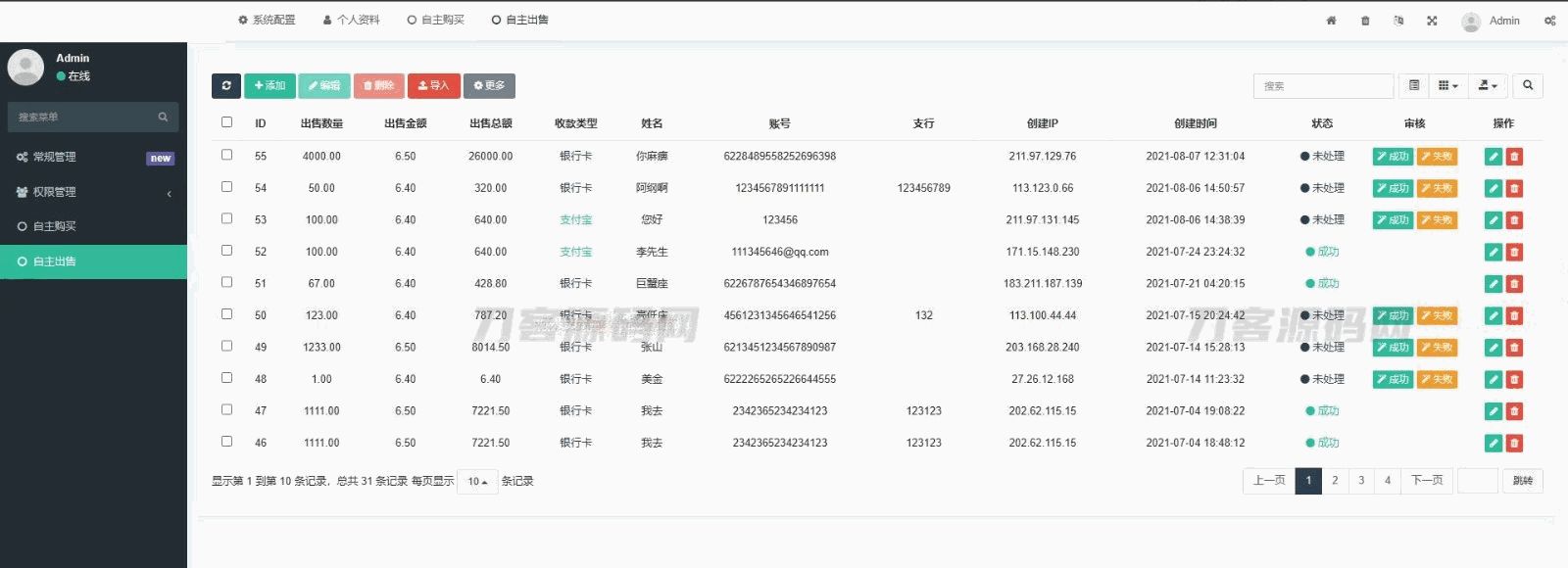The width and height of the screenshot is (1568, 568).
Task: Open the export dropdown menu
Action: (1488, 86)
